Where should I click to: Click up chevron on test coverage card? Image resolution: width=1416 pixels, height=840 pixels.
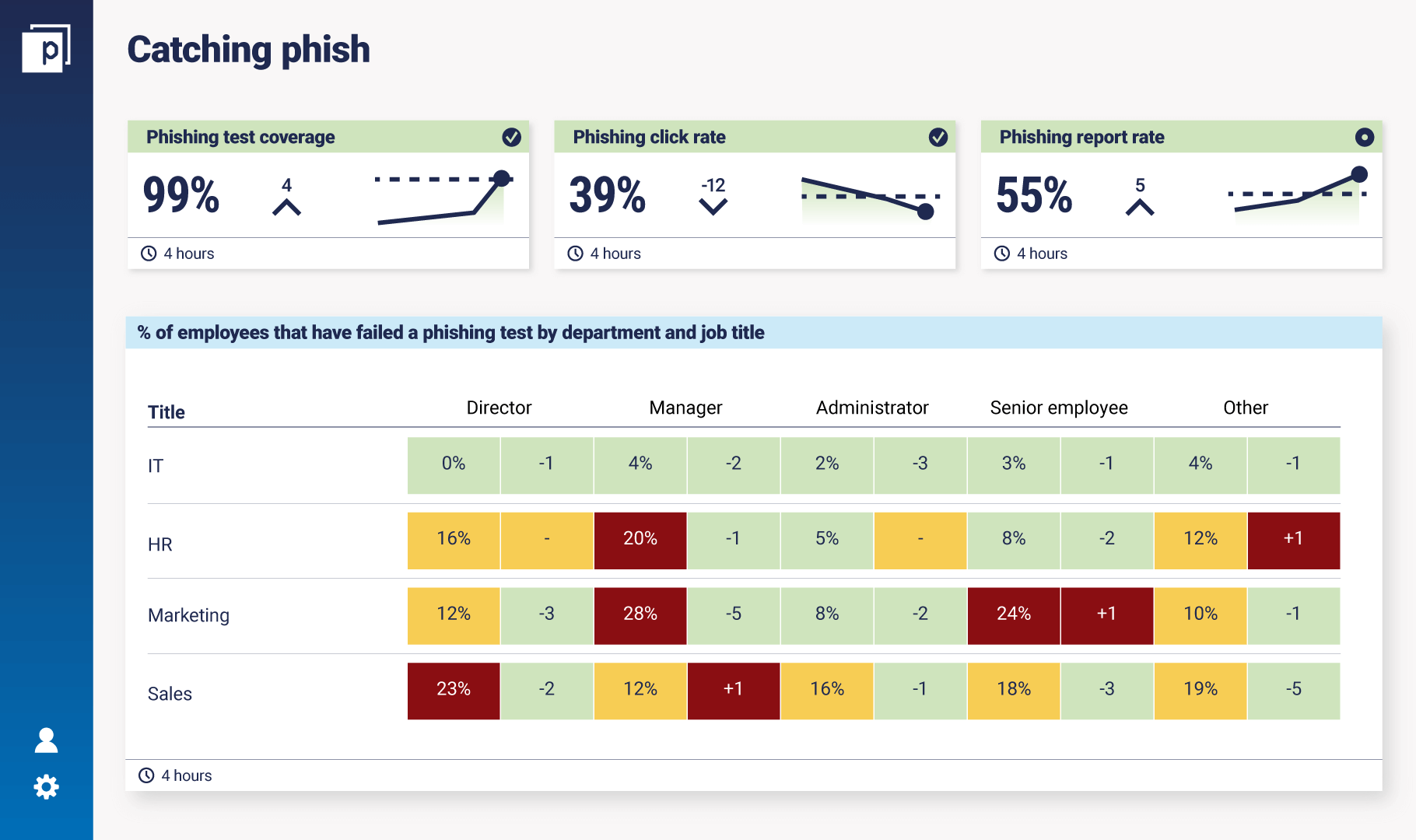click(x=287, y=207)
